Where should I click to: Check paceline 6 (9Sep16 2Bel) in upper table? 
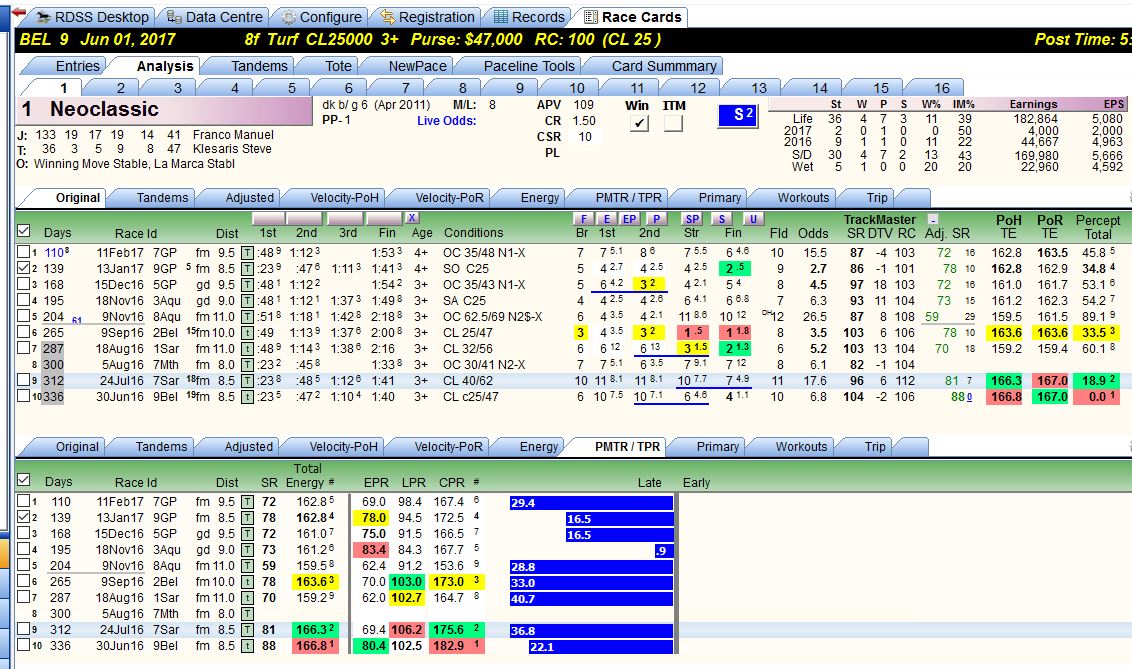click(x=24, y=331)
